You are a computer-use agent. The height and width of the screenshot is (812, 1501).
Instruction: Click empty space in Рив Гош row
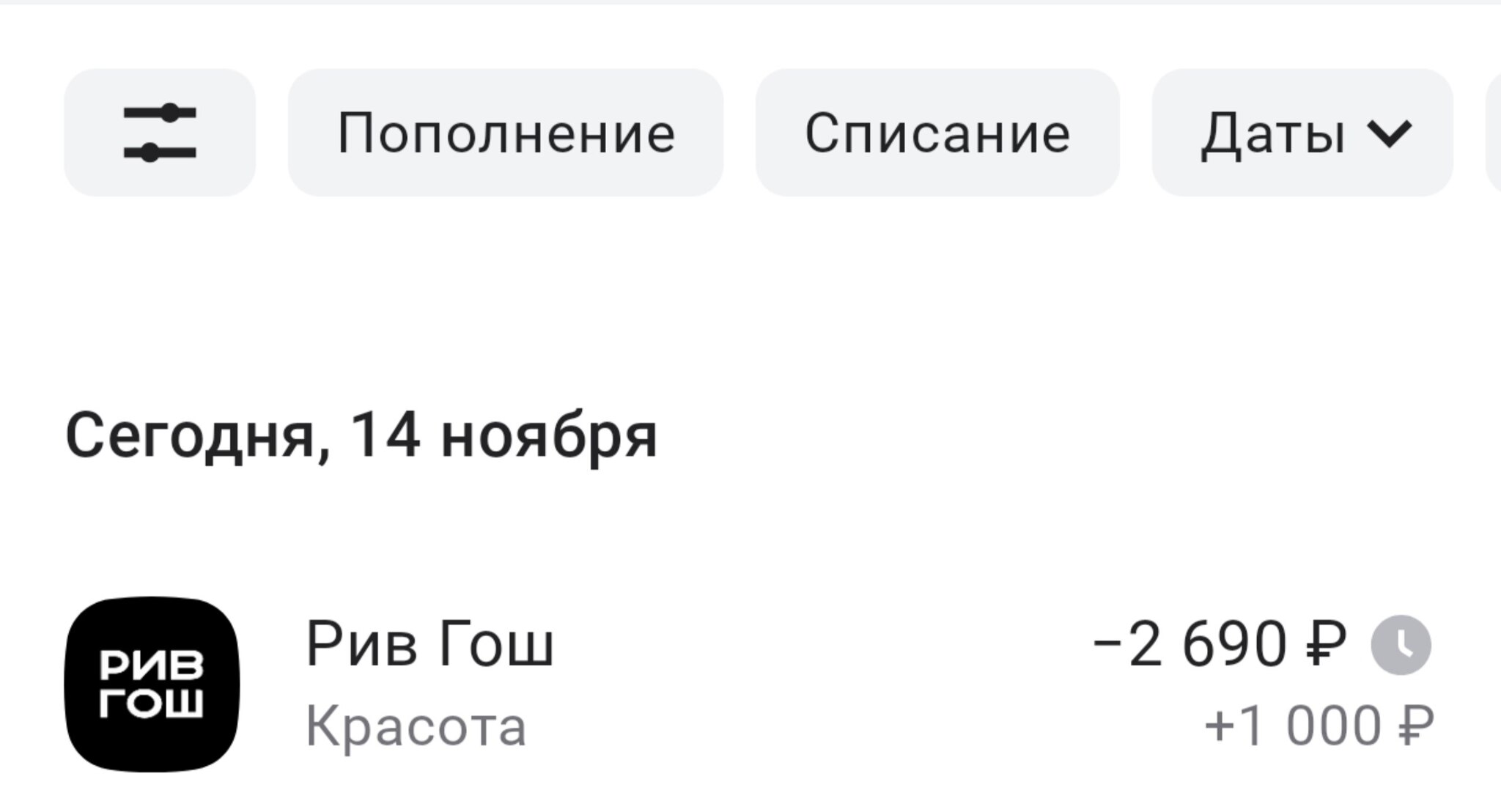[806, 684]
